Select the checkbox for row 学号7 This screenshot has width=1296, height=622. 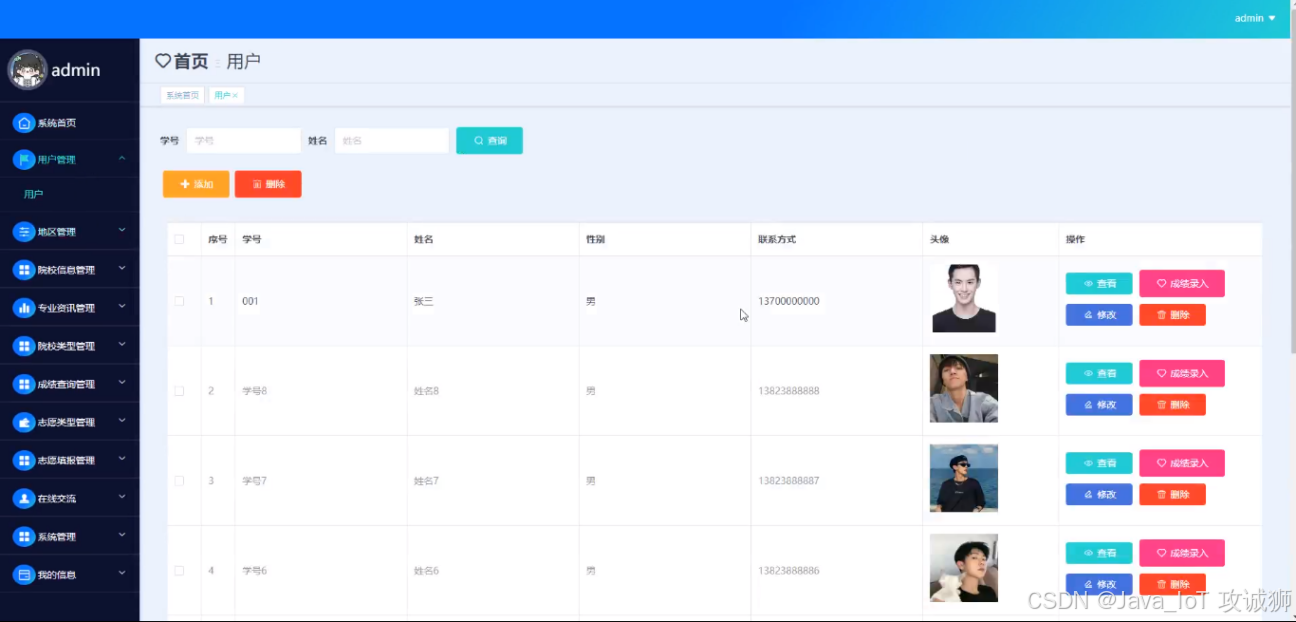click(179, 481)
